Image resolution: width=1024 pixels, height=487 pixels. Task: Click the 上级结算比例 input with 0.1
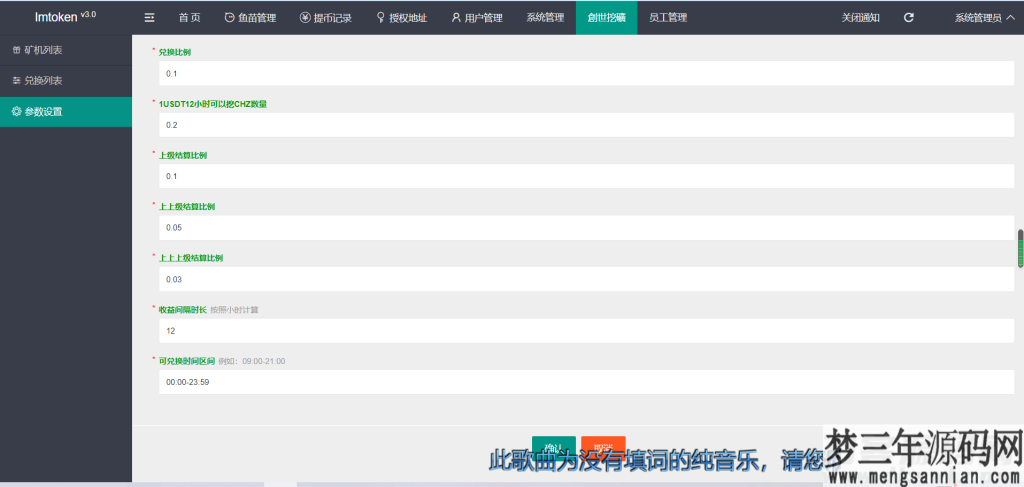[x=586, y=176]
